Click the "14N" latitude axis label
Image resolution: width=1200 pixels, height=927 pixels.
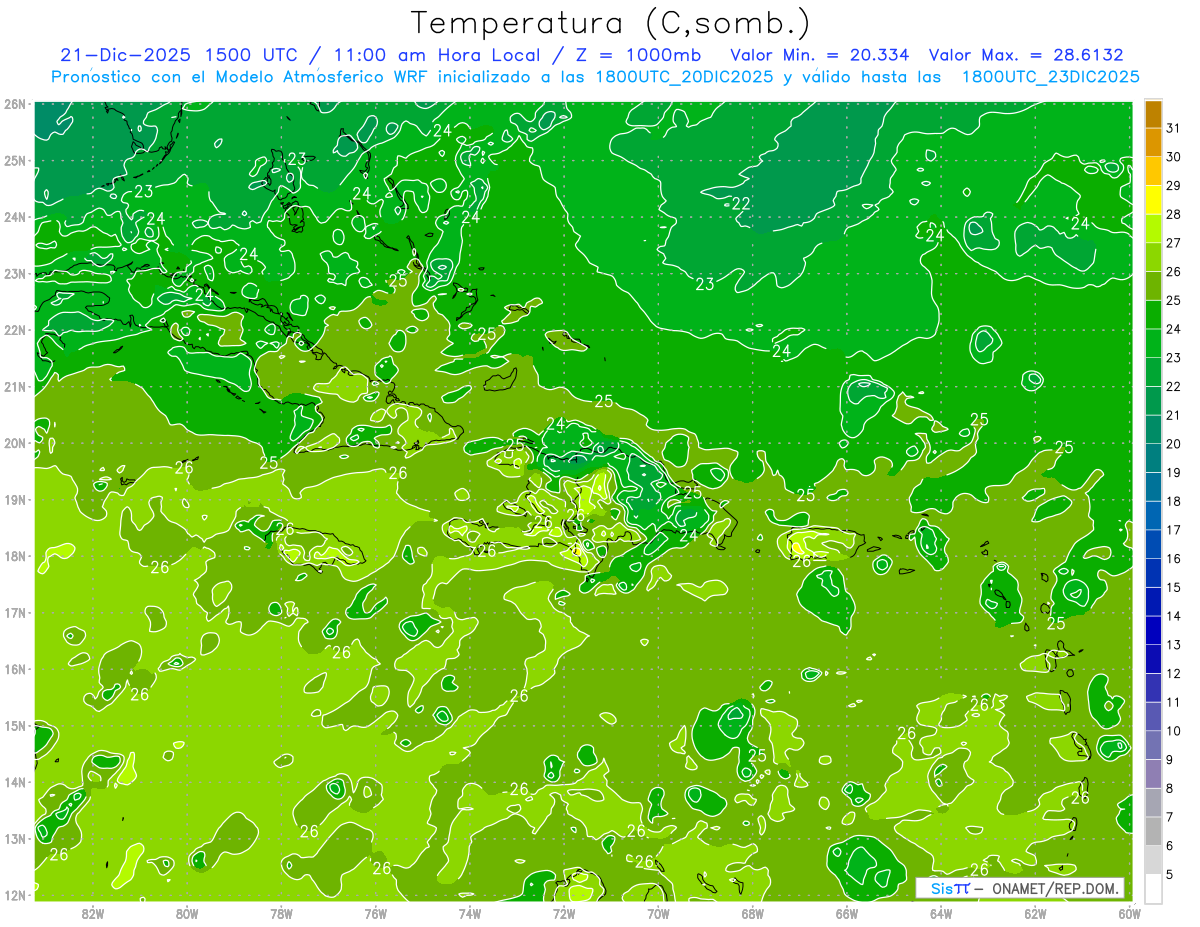coord(15,782)
